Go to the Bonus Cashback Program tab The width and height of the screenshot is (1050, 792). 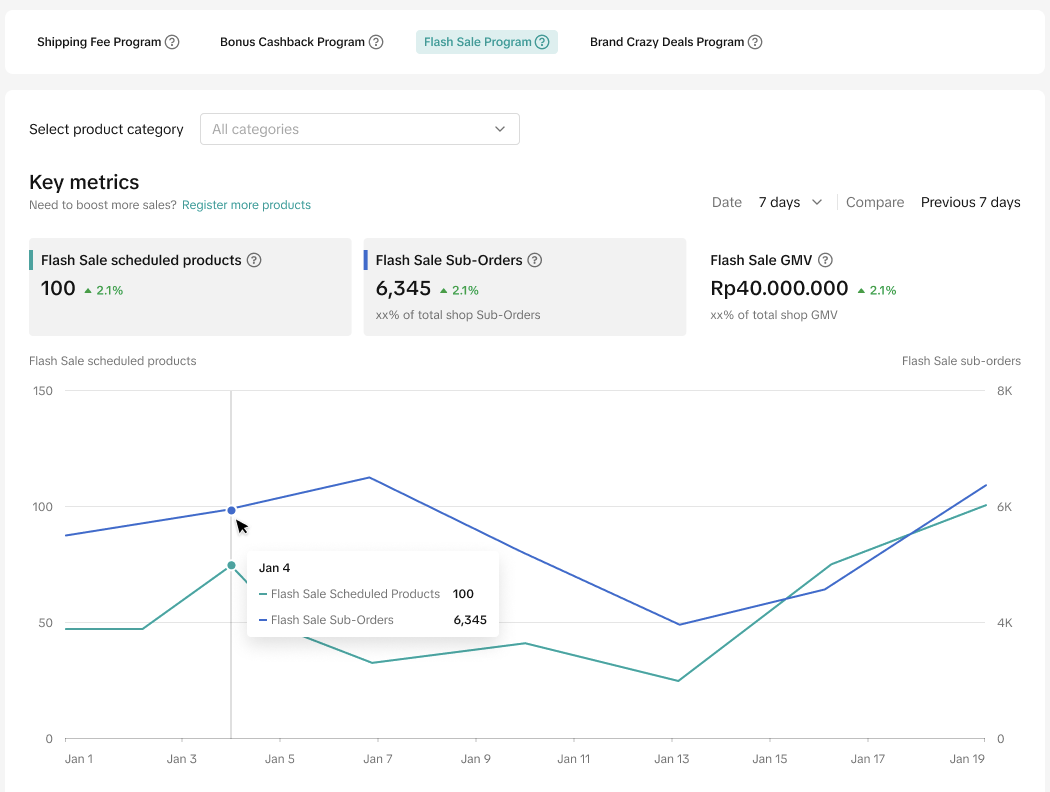click(x=292, y=42)
